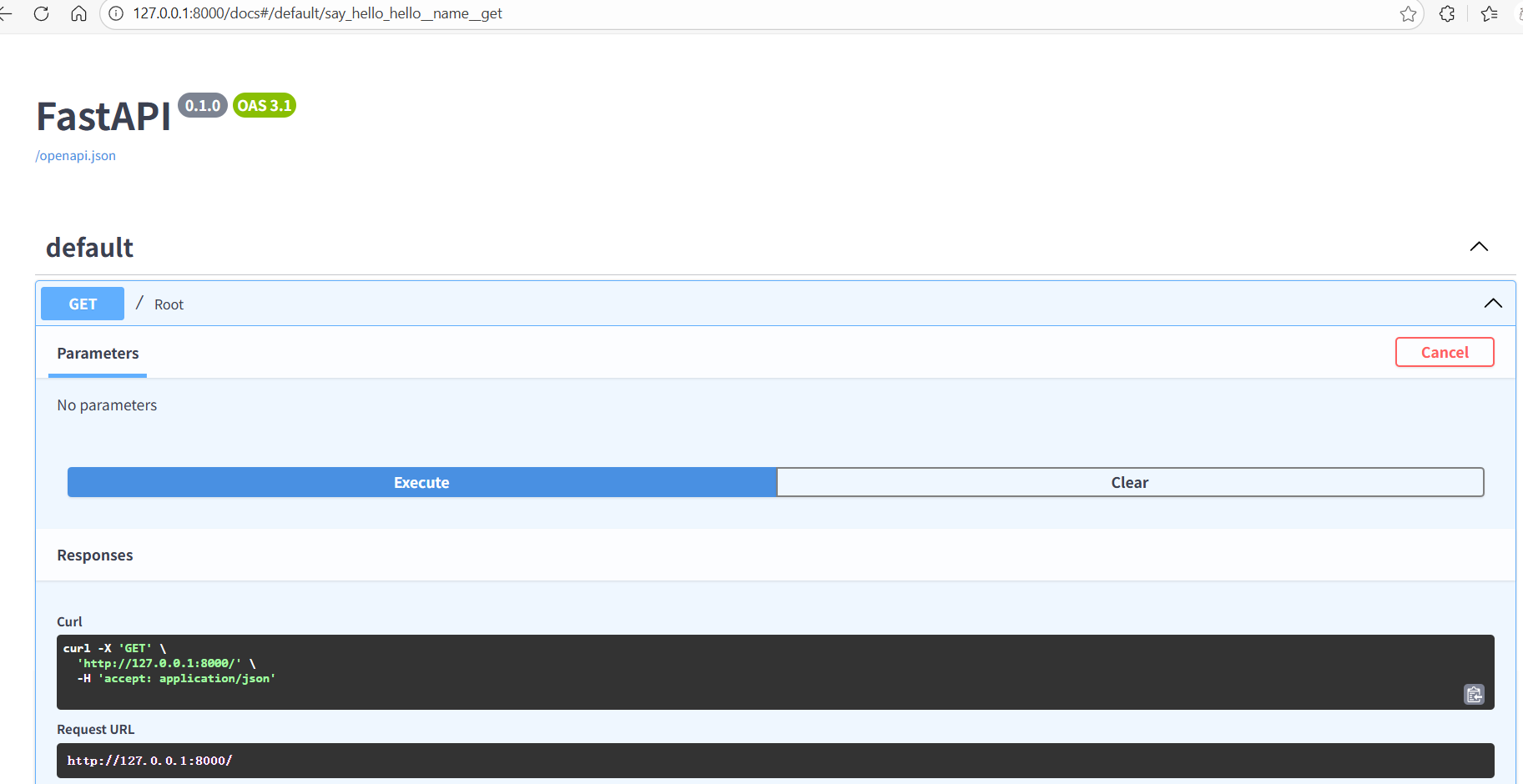Screen dimensions: 1523x784
Task: Click the 'Curl' label
Action: coord(69,621)
